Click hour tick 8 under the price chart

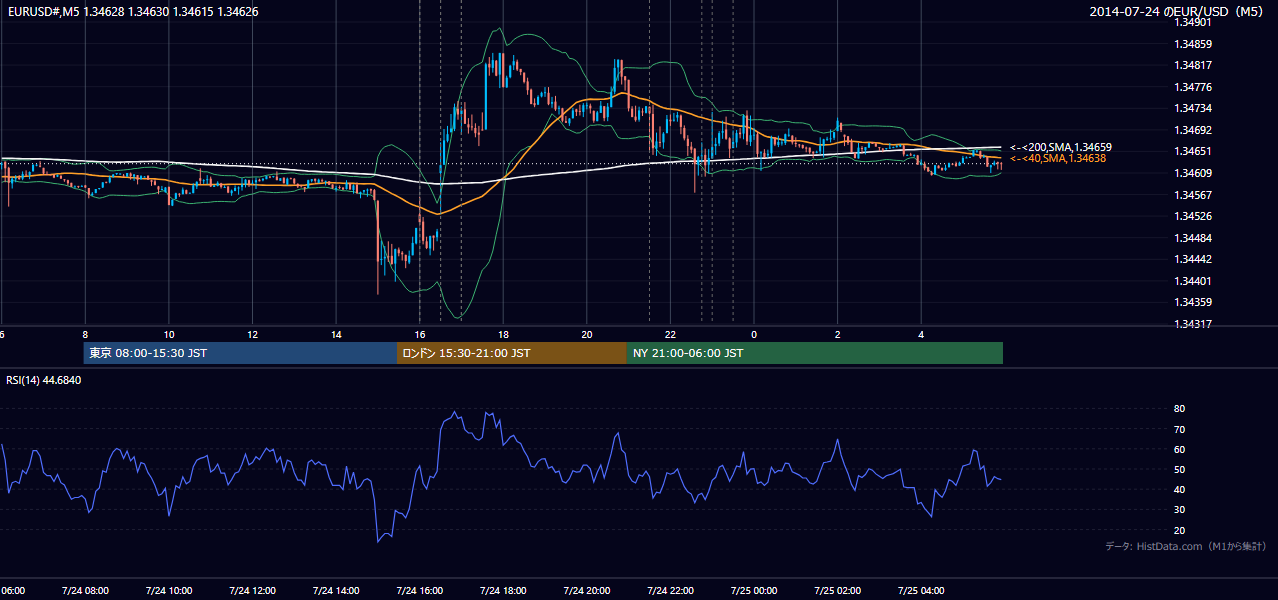[85, 334]
